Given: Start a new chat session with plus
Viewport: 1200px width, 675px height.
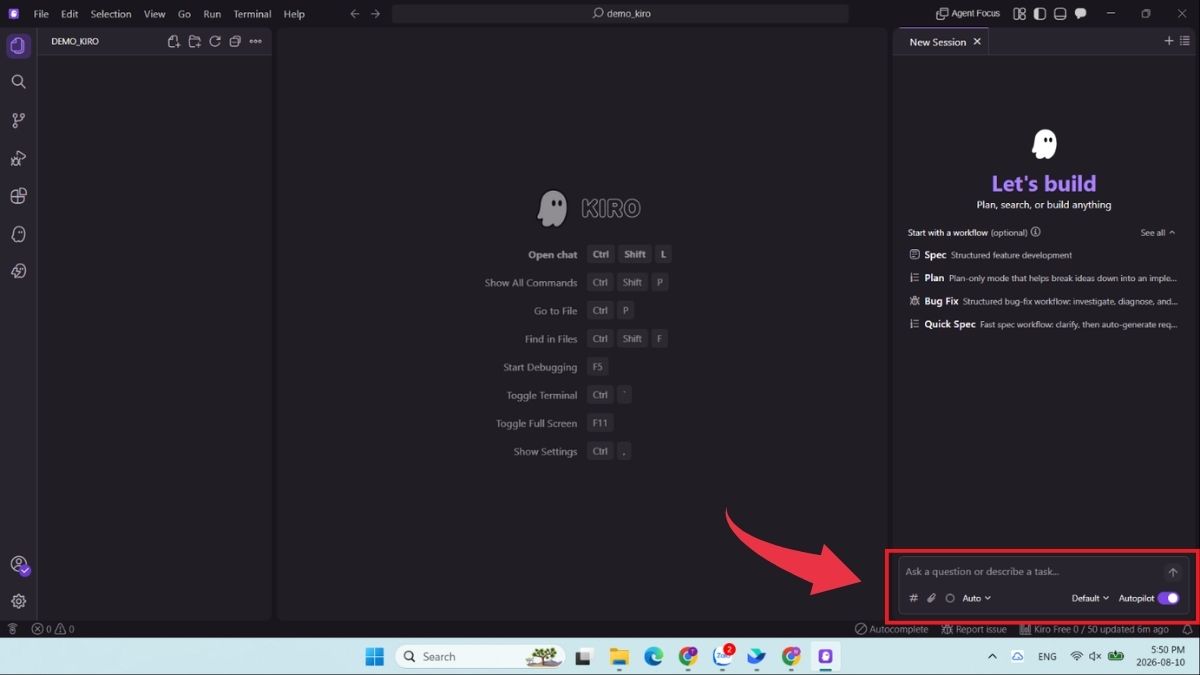Looking at the screenshot, I should [x=1168, y=41].
